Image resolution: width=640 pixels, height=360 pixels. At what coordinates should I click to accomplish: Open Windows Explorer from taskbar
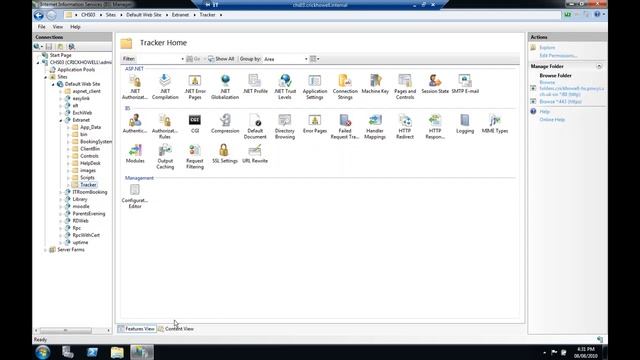117,352
